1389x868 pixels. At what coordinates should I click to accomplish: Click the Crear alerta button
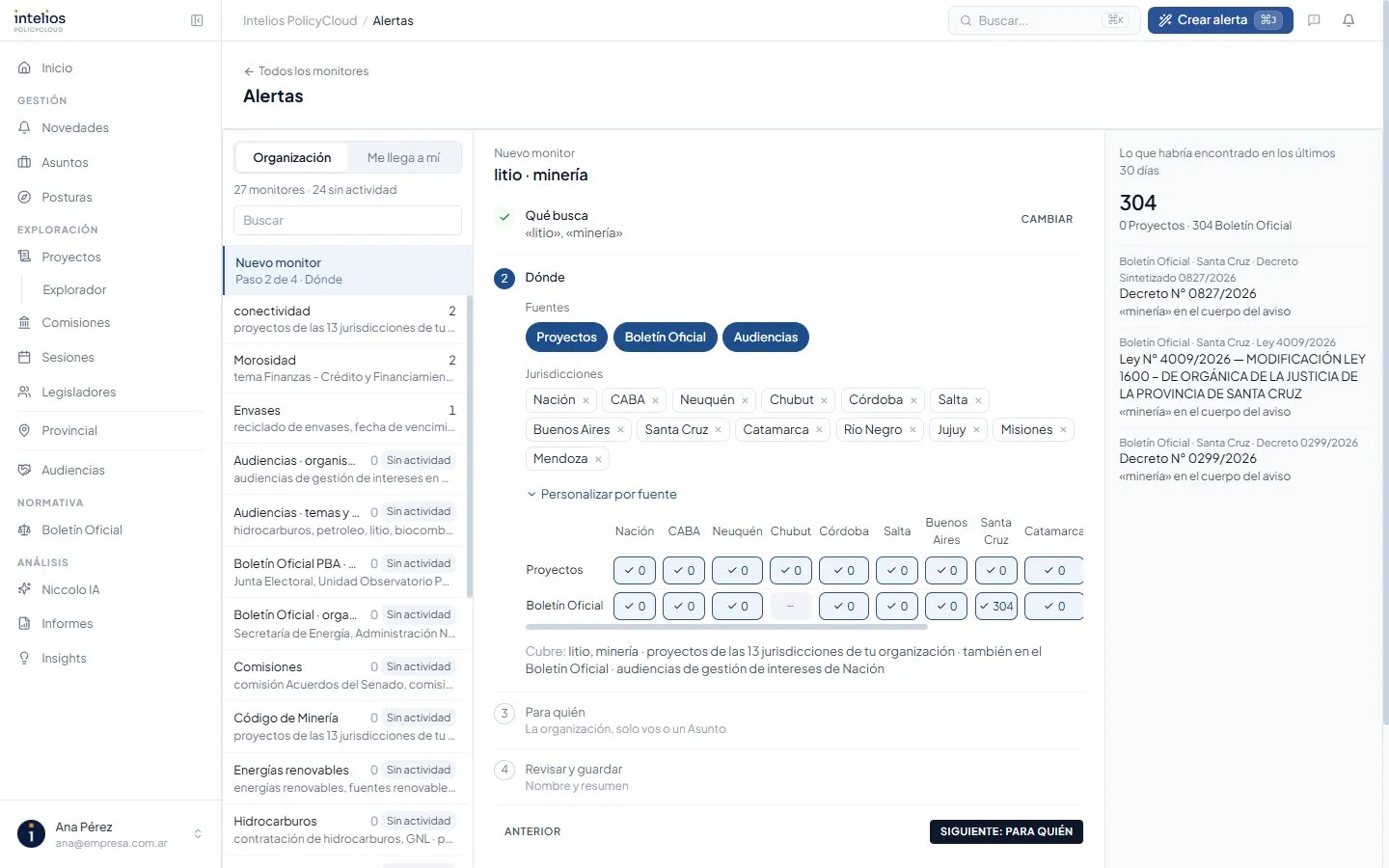1220,20
